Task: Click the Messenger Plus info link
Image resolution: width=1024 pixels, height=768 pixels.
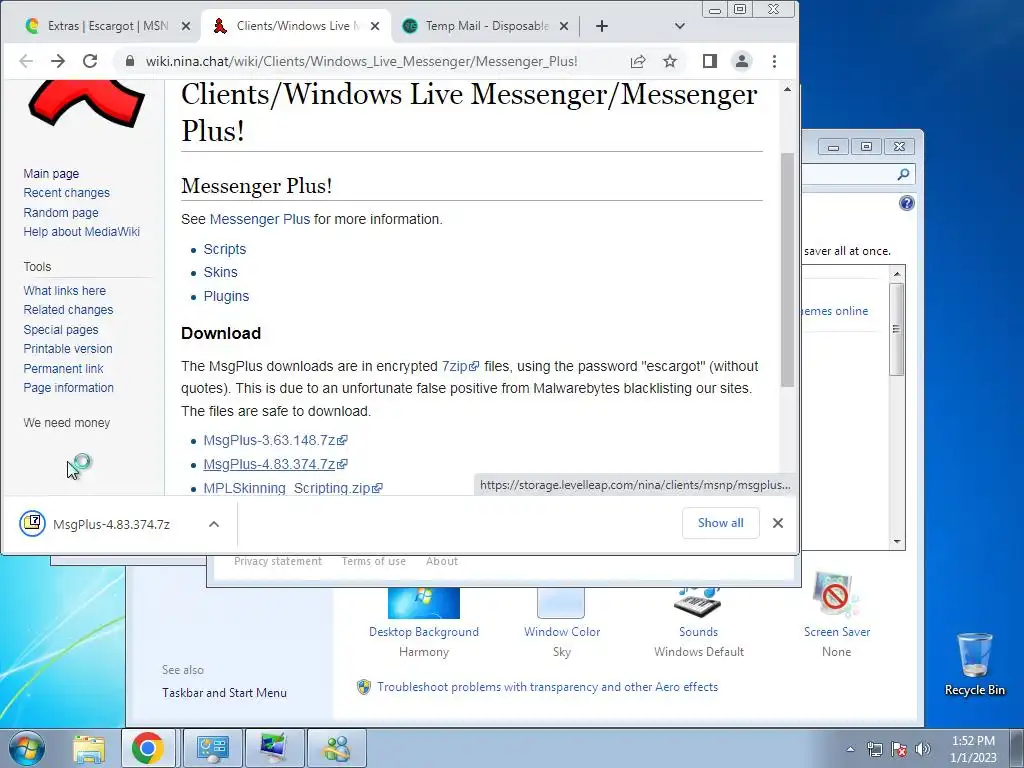Action: [260, 219]
